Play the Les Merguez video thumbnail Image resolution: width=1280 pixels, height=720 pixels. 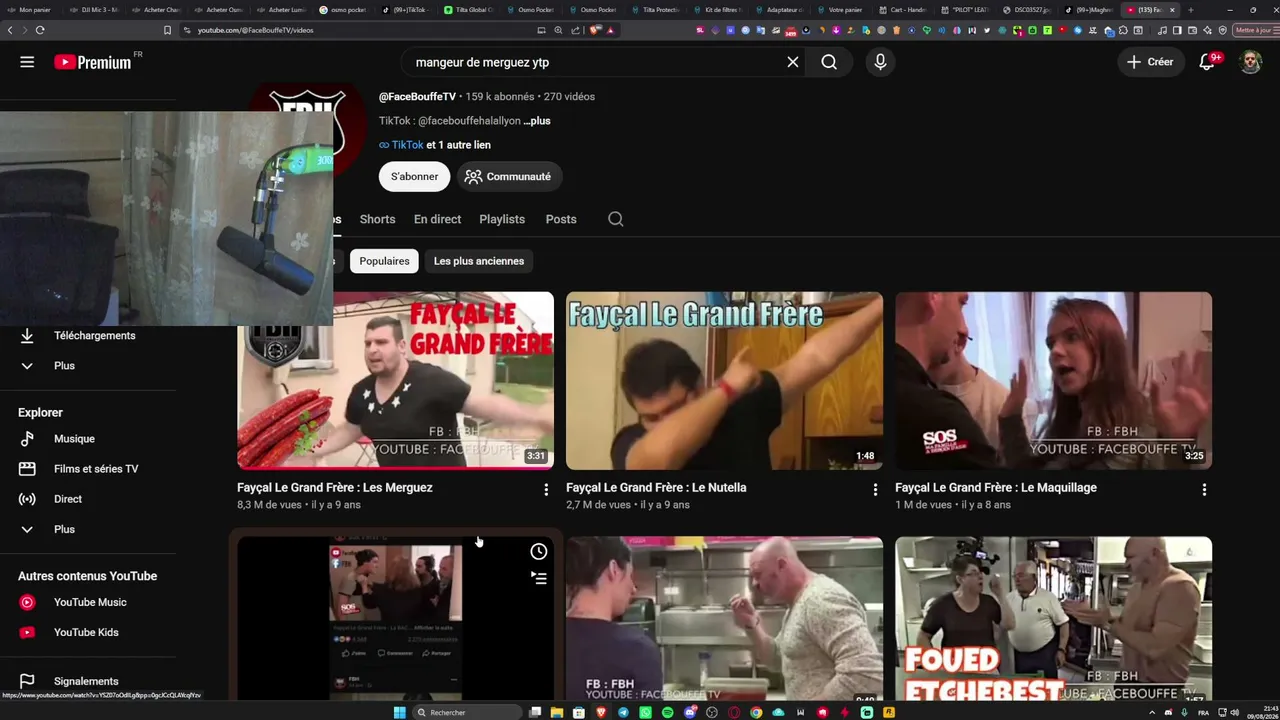(x=395, y=380)
